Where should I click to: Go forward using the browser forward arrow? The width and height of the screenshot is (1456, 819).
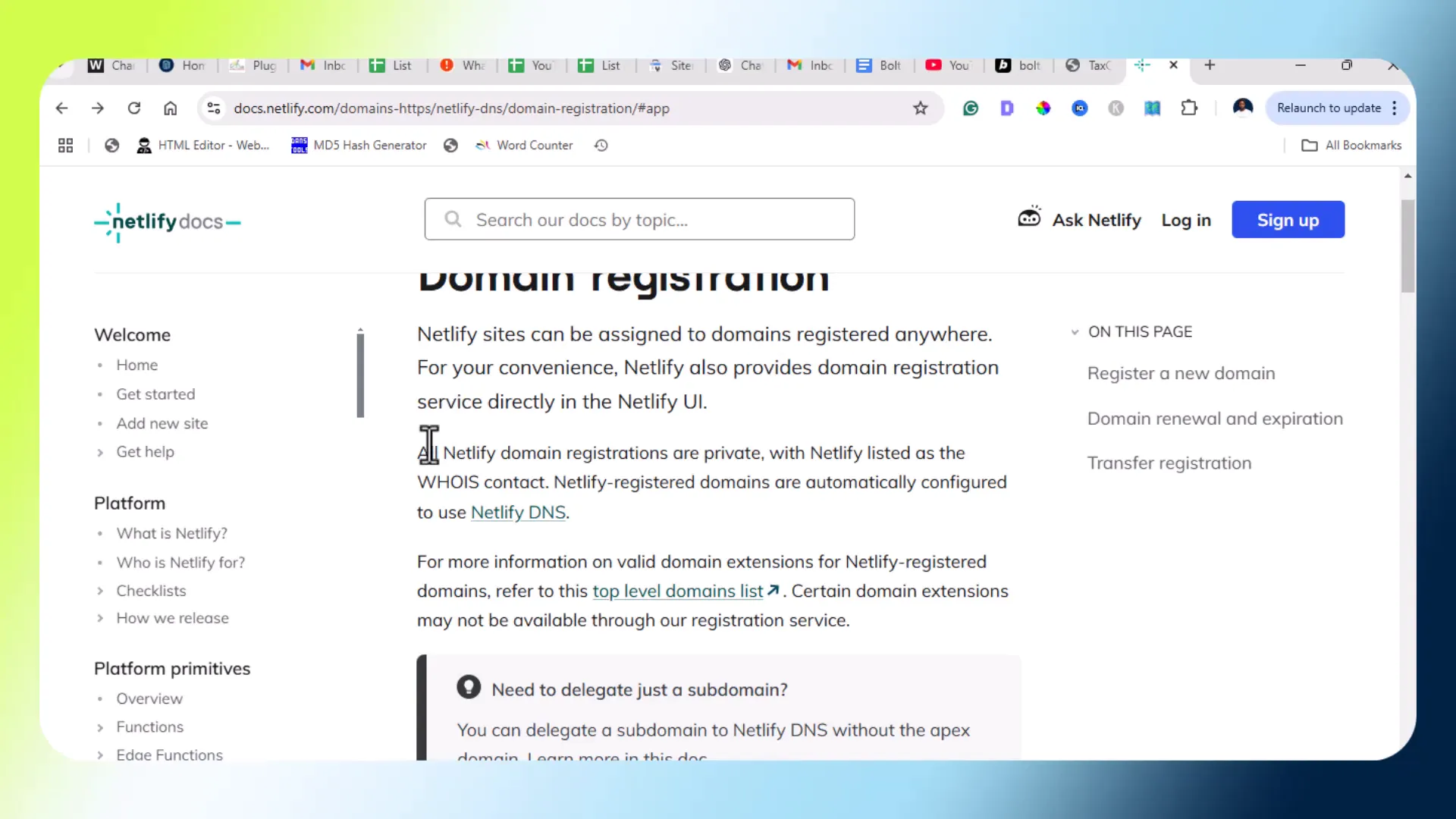(98, 108)
